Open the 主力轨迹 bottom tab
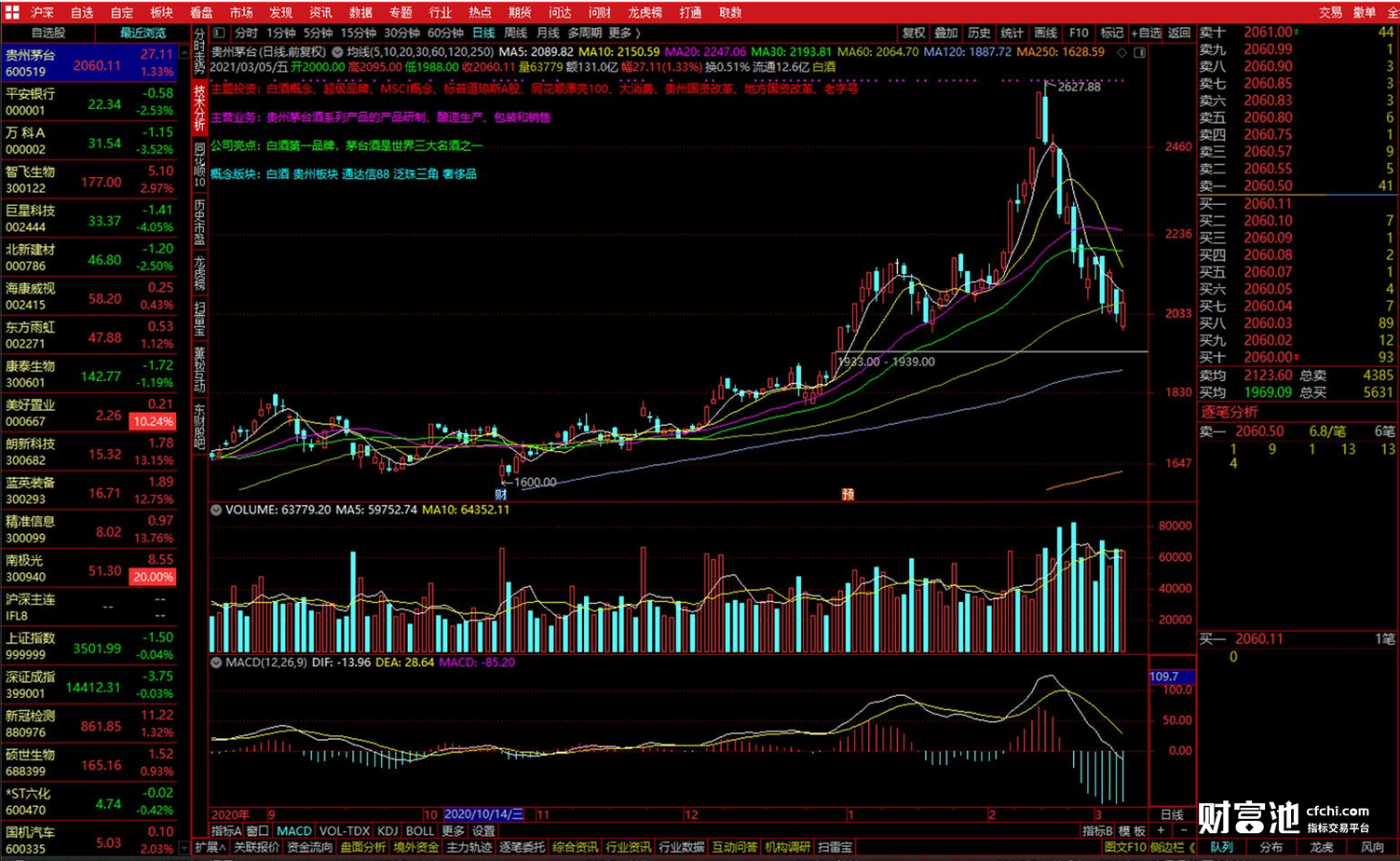Image resolution: width=1400 pixels, height=861 pixels. (469, 847)
